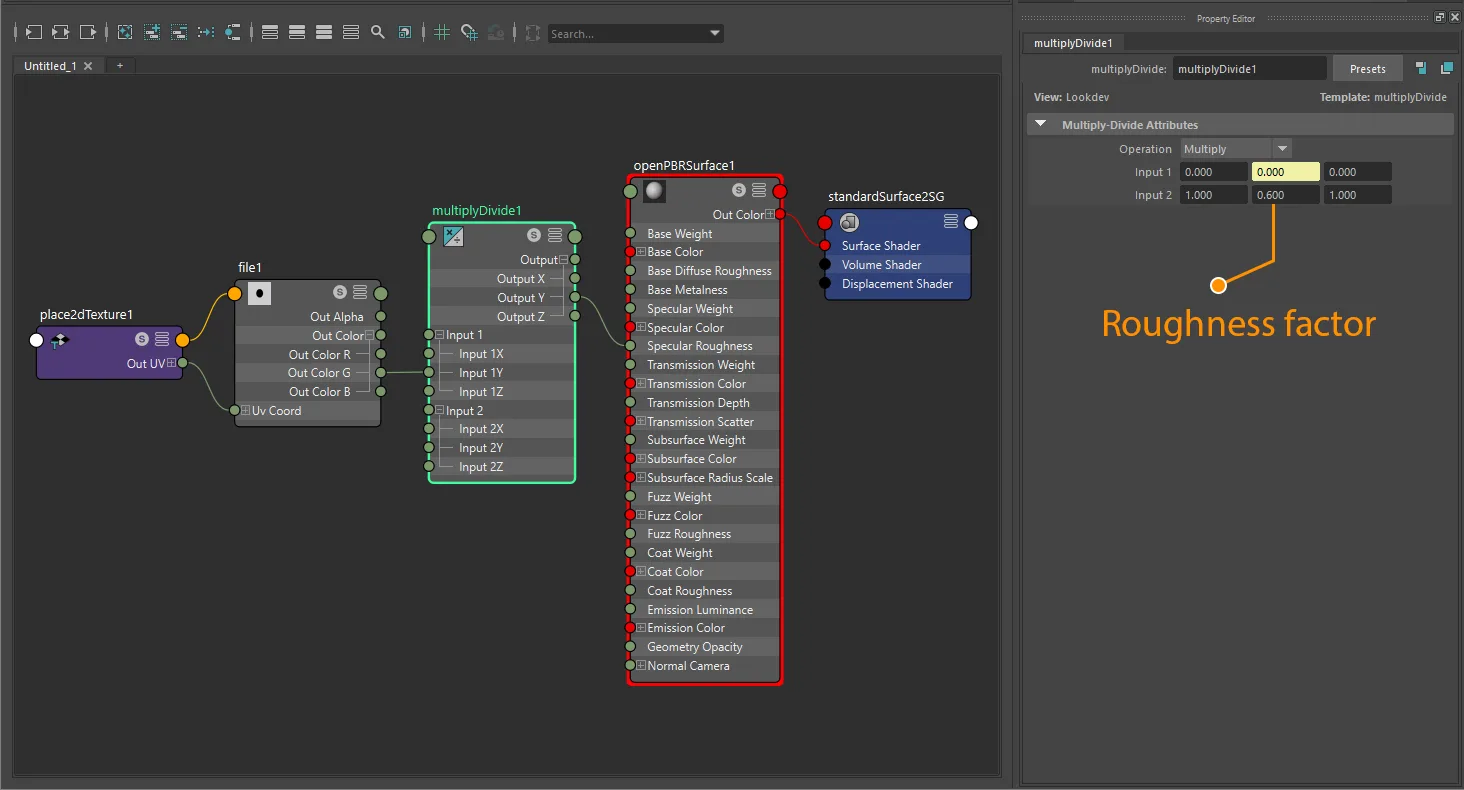Click the teal copy-tab icon beside Presets

tap(1420, 69)
